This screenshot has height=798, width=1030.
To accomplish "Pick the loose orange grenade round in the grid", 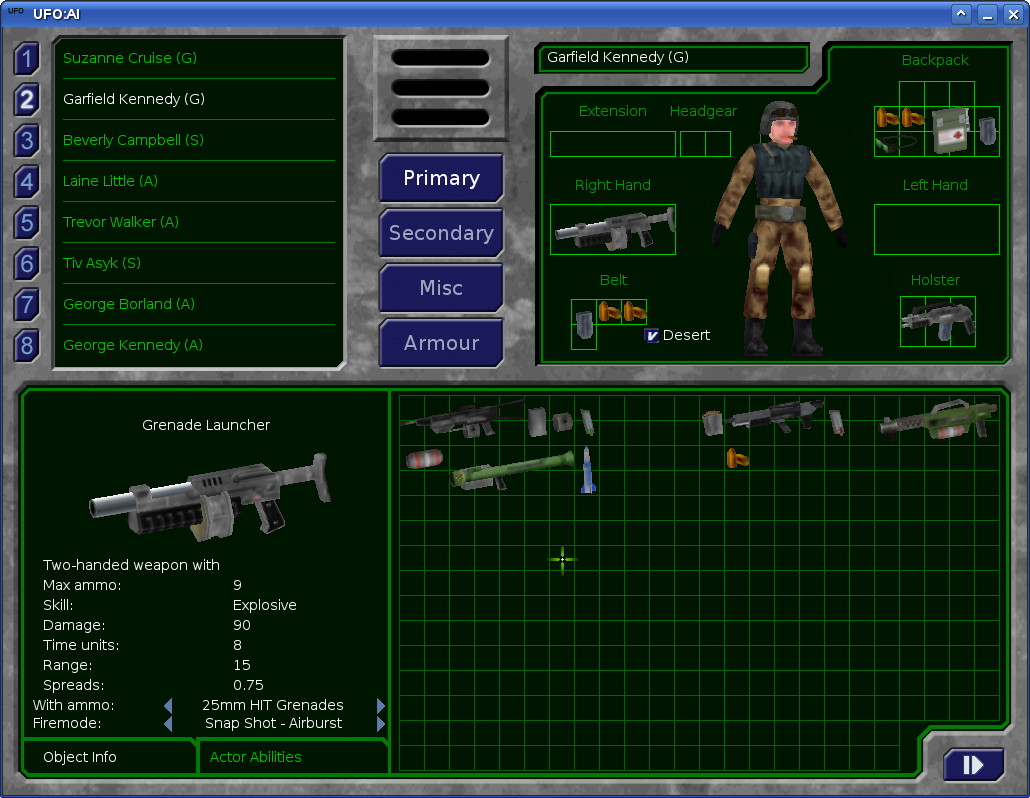I will [738, 458].
